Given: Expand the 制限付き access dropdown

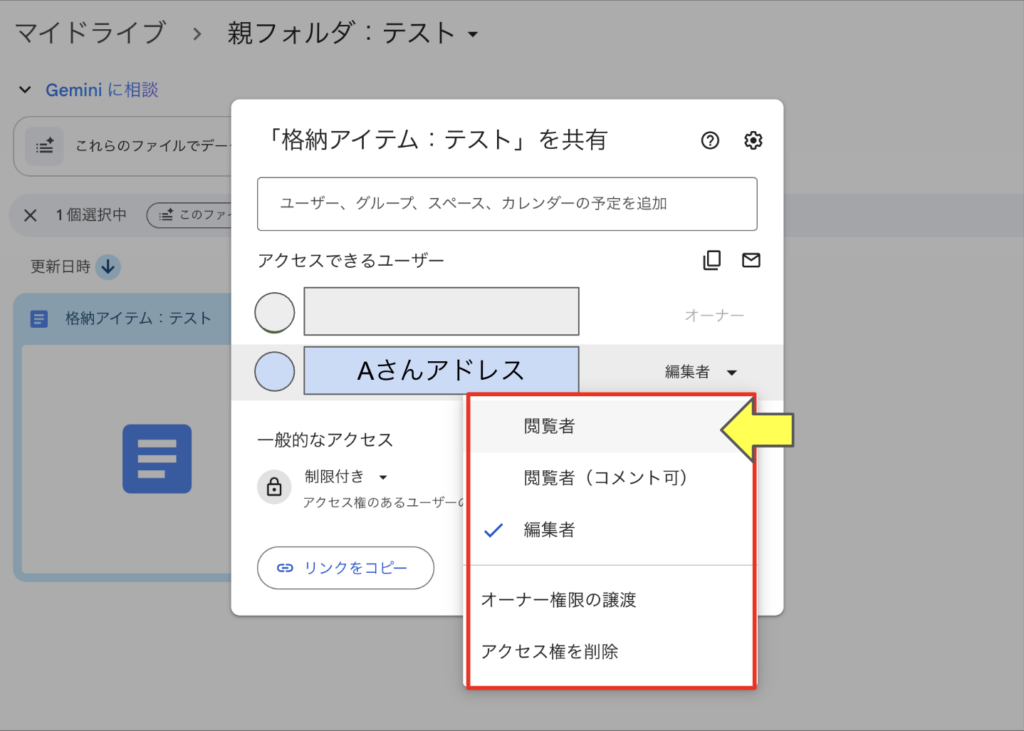Looking at the screenshot, I should (345, 477).
